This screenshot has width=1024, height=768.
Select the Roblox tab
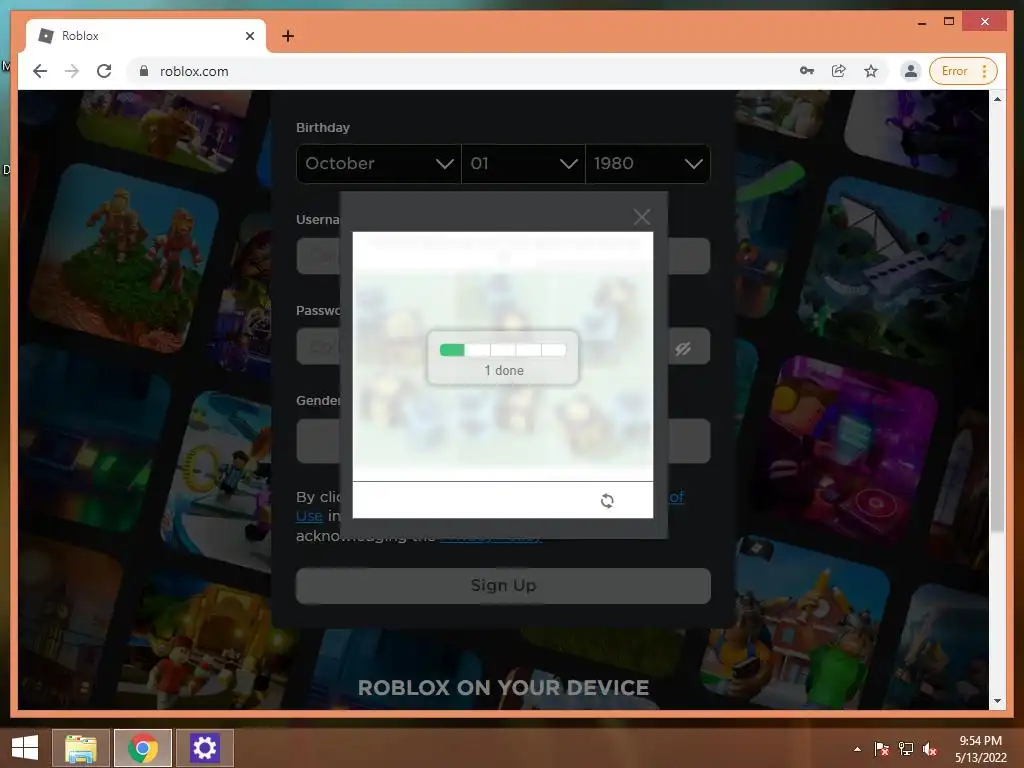[x=146, y=36]
